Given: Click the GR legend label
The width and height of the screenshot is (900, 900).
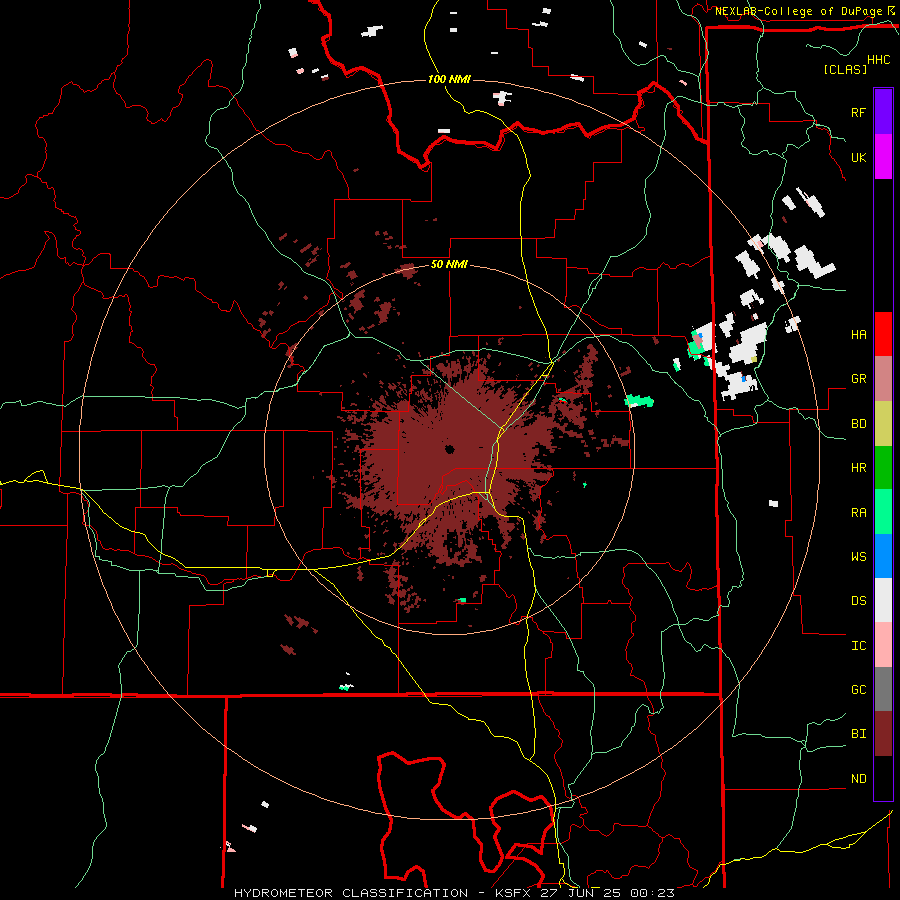Looking at the screenshot, I should pos(858,379).
